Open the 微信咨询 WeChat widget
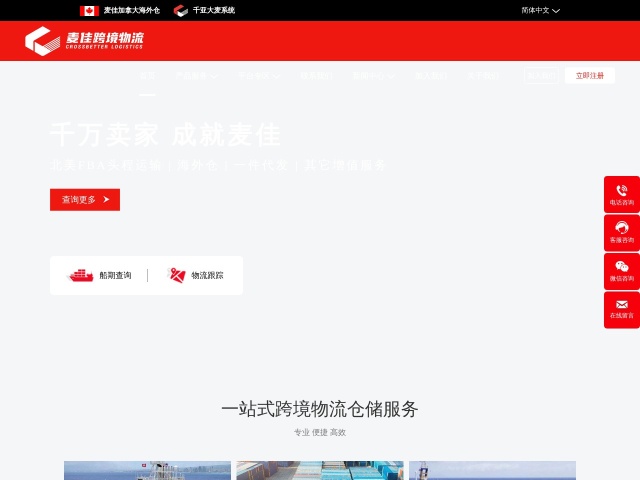 (x=622, y=271)
